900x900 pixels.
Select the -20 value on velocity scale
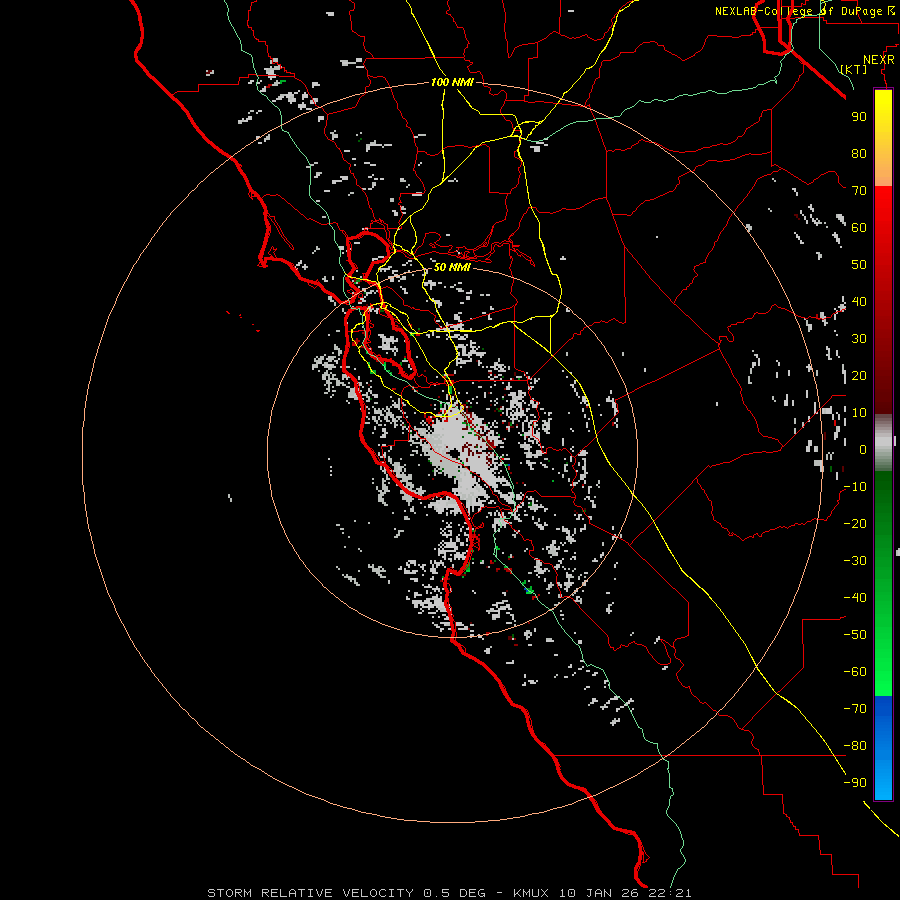tap(855, 524)
